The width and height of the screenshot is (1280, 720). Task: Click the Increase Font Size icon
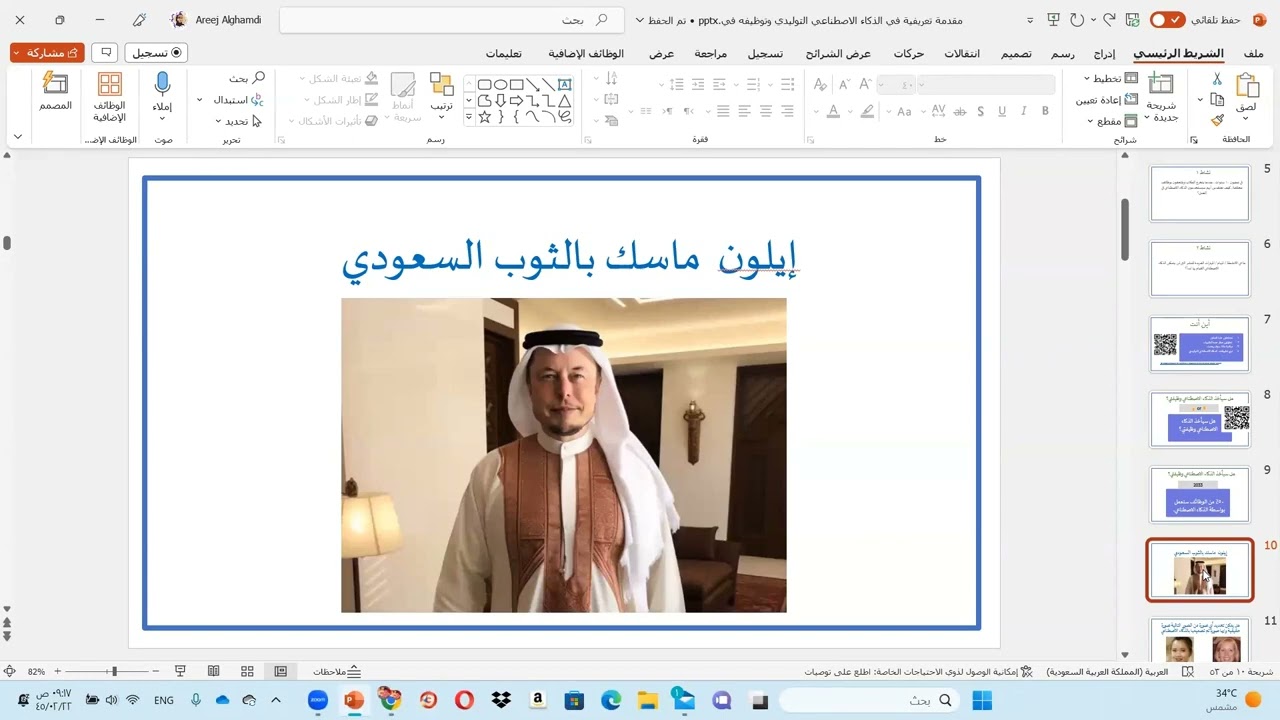click(867, 85)
